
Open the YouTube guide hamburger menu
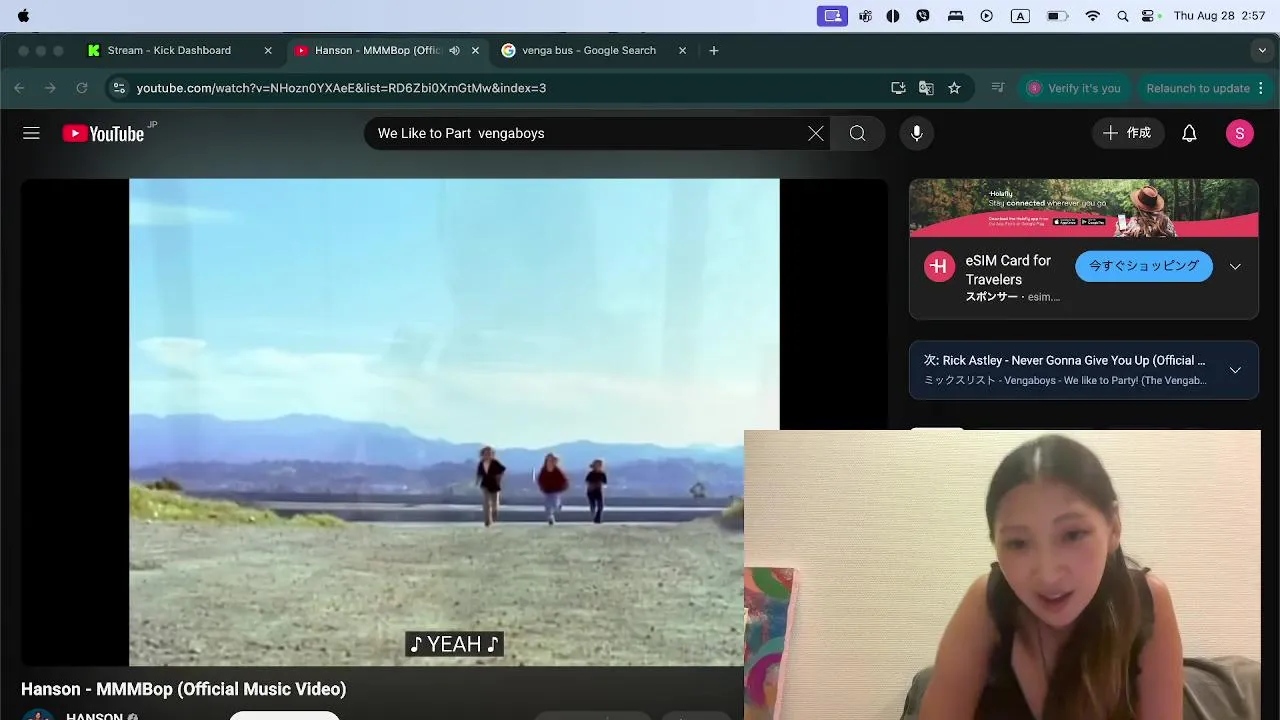31,133
